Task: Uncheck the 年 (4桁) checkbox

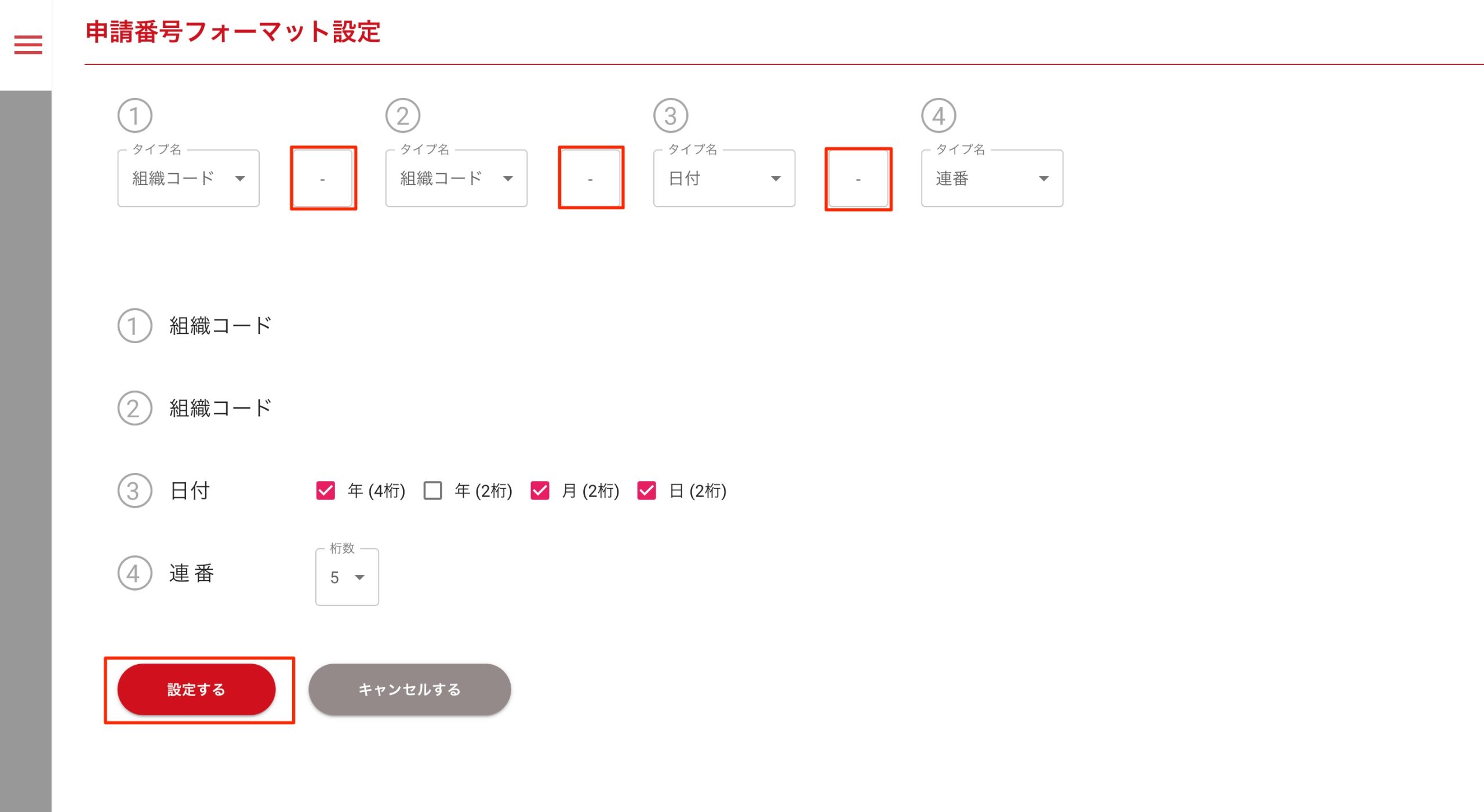Action: point(325,491)
